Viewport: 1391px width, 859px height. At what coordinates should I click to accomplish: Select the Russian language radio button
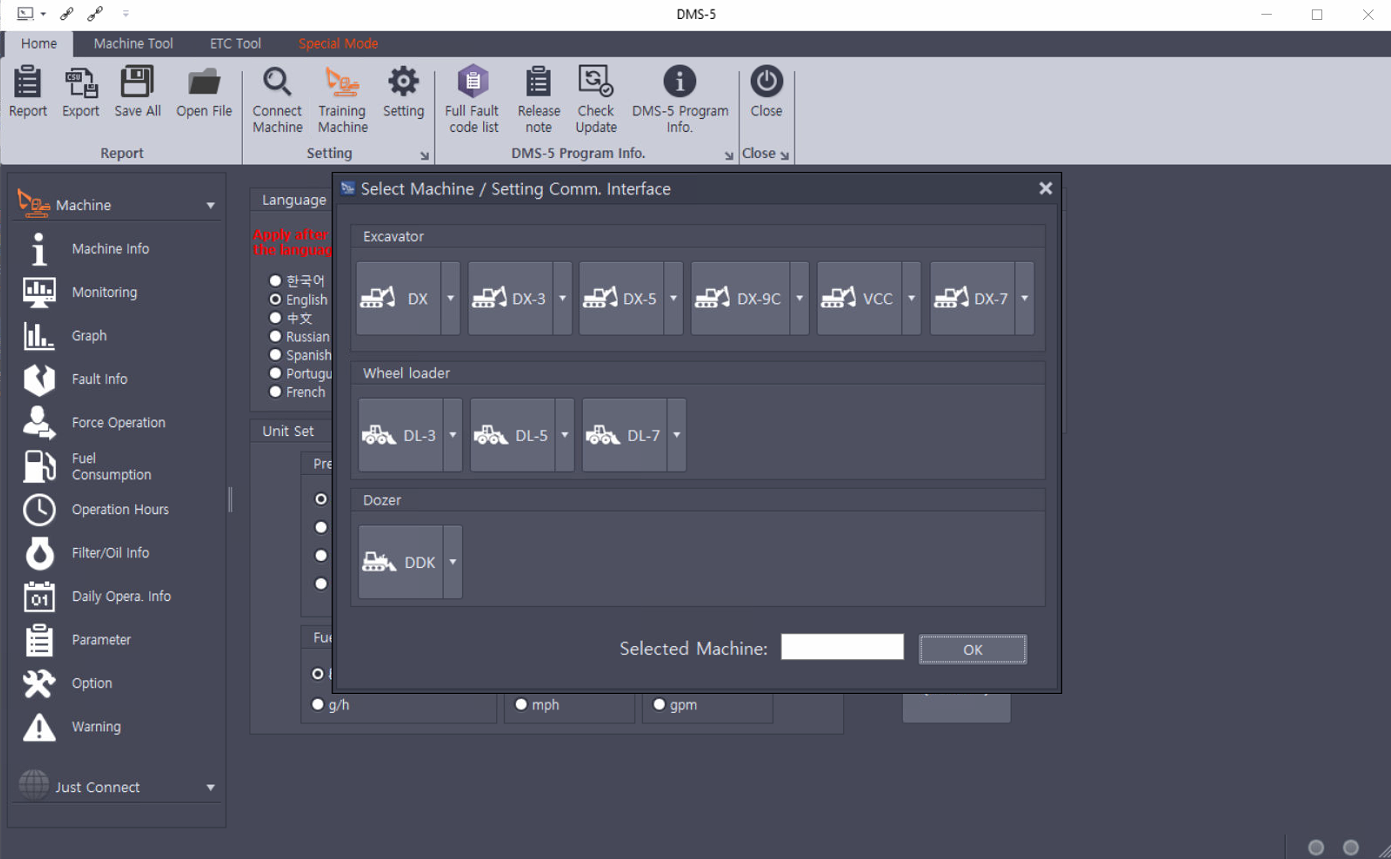click(275, 336)
